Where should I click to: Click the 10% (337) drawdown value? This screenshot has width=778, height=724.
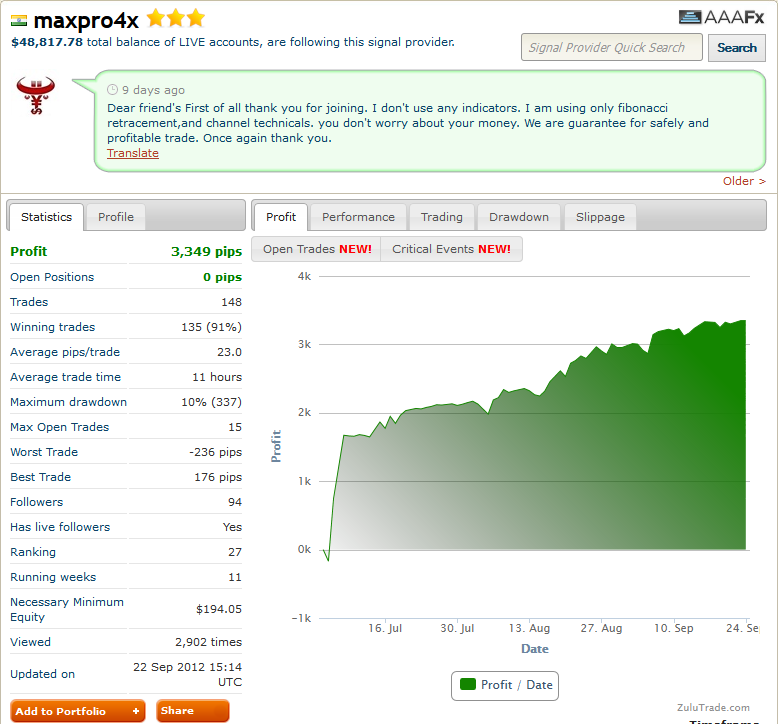pos(211,402)
